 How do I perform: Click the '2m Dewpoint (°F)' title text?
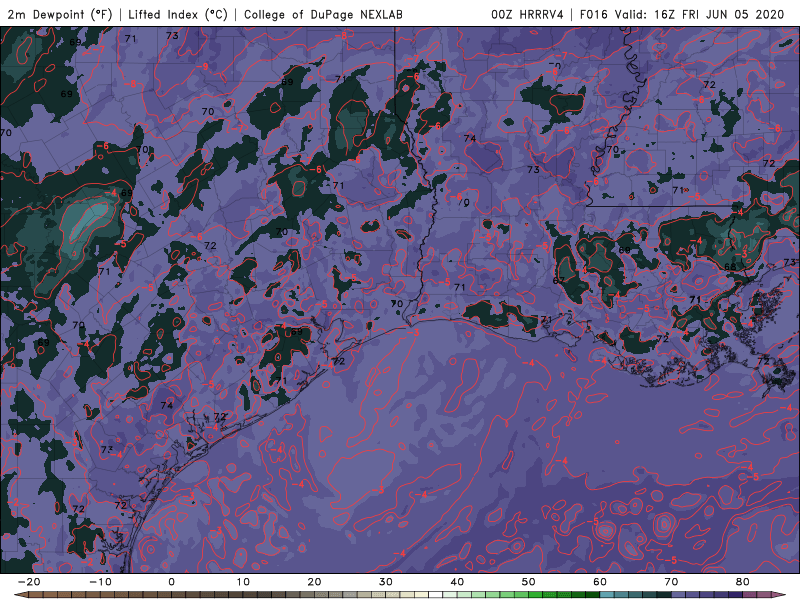pos(60,15)
